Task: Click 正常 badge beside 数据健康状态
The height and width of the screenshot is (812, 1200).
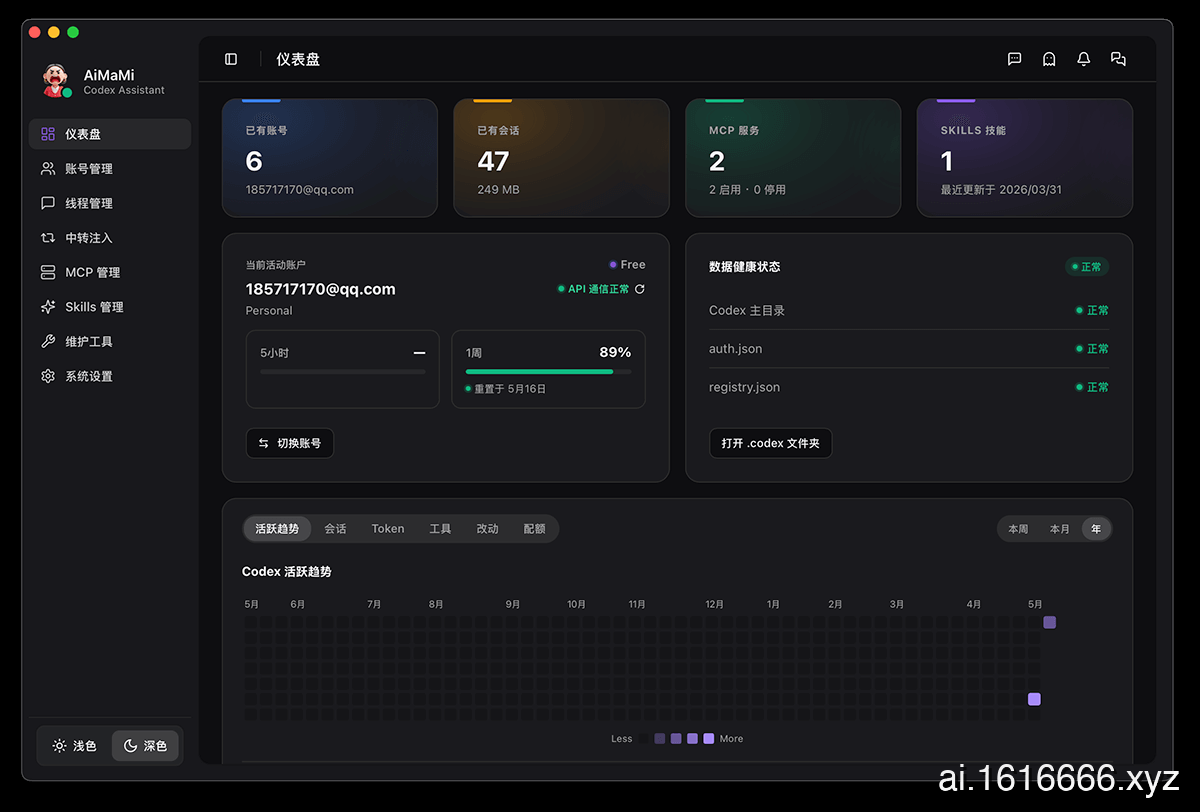Action: pos(1086,267)
